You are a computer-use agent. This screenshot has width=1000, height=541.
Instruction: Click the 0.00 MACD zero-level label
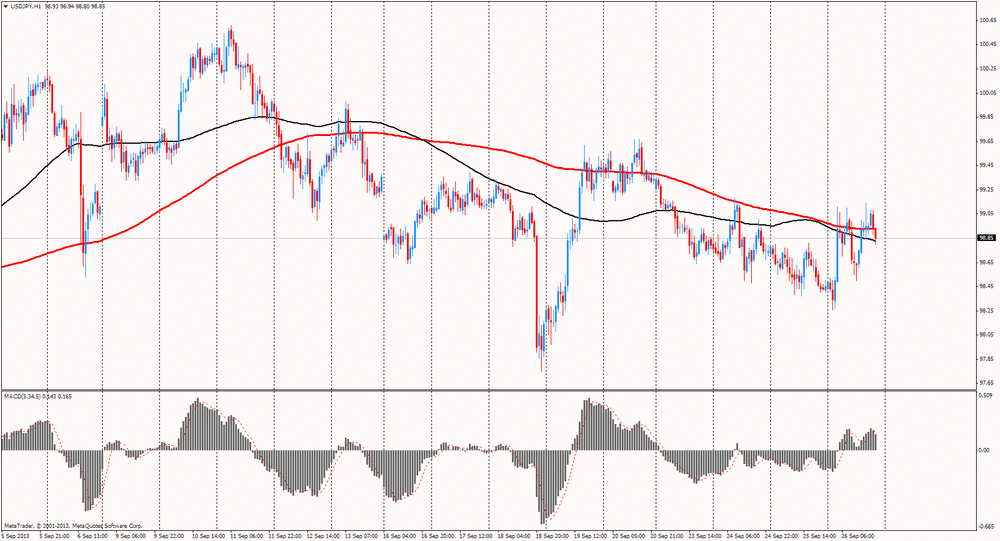(986, 450)
